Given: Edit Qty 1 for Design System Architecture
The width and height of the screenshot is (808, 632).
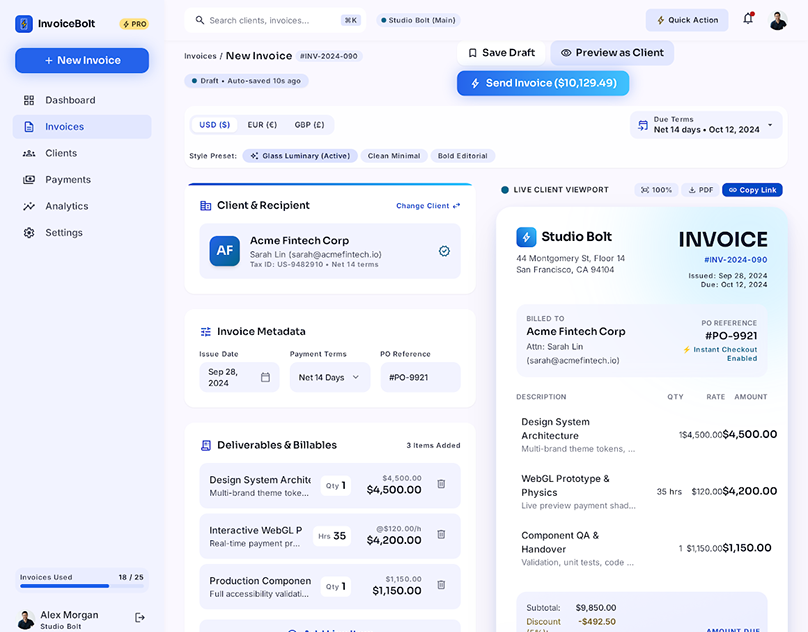Looking at the screenshot, I should coord(335,486).
